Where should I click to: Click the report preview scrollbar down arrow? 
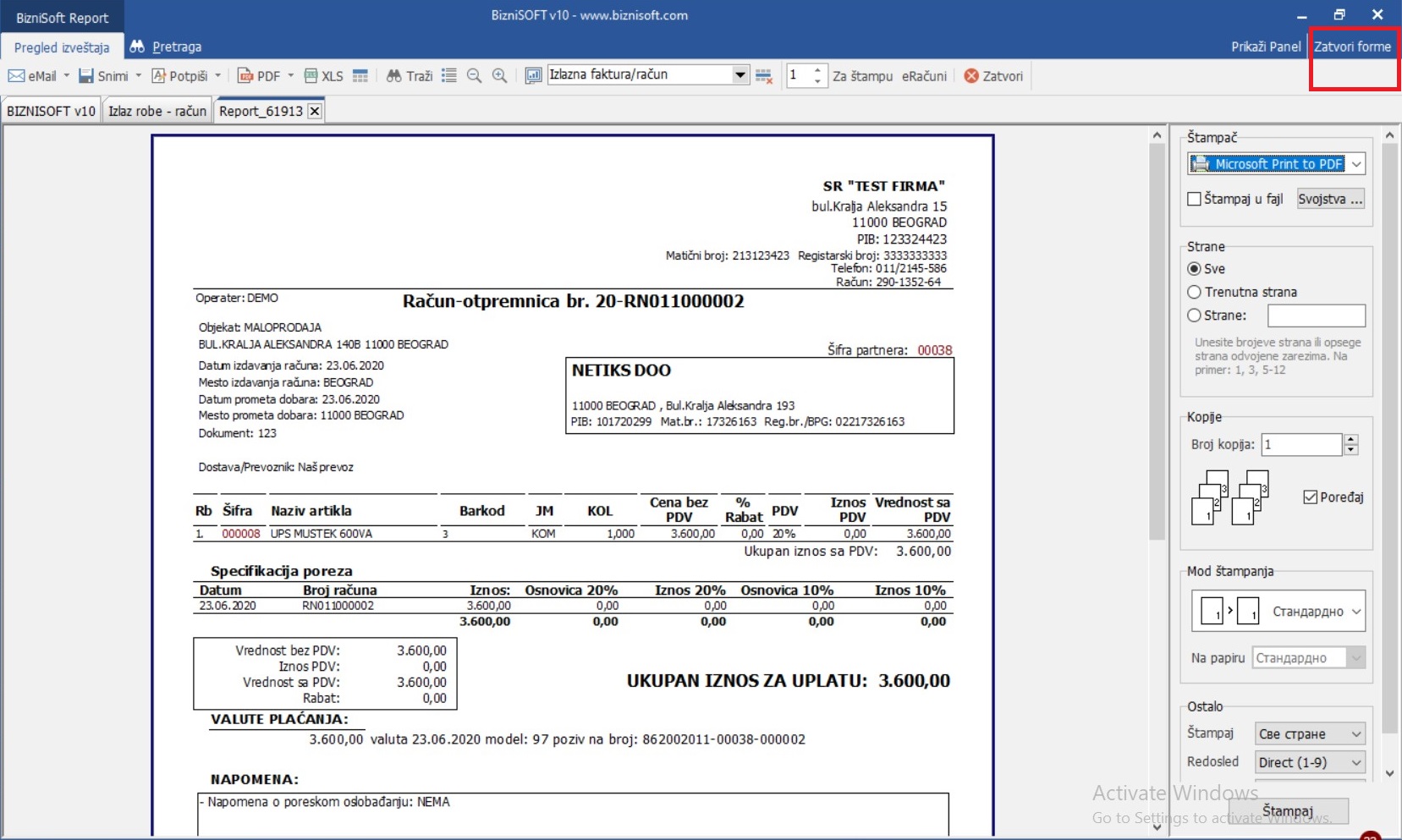coord(1157,827)
